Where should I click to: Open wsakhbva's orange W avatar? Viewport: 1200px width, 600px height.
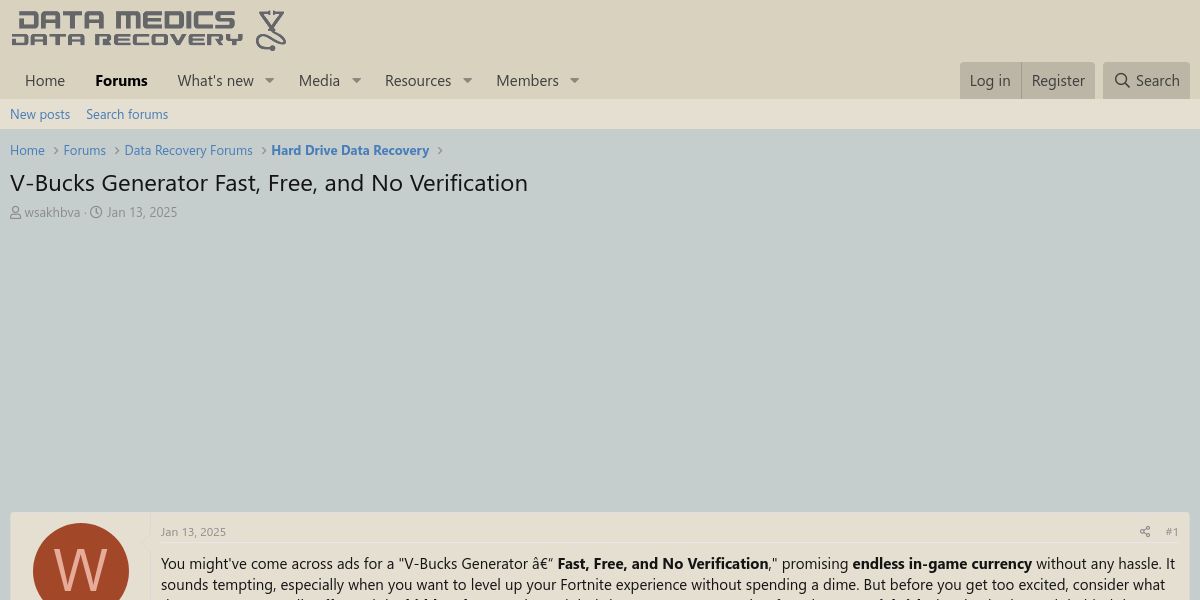[81, 562]
